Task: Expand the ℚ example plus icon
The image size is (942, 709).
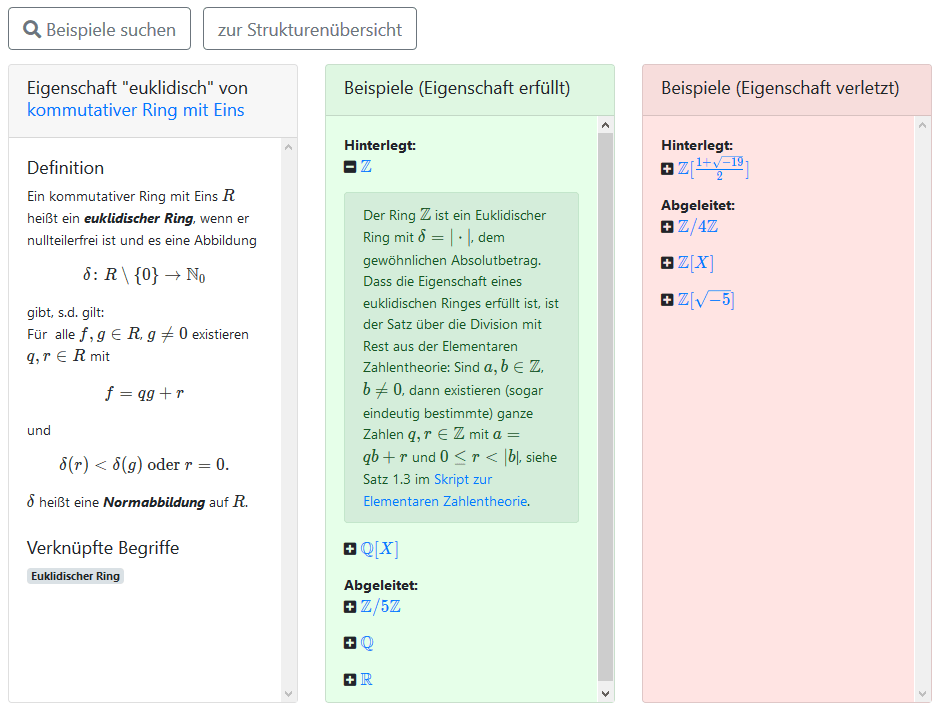Action: coord(350,643)
